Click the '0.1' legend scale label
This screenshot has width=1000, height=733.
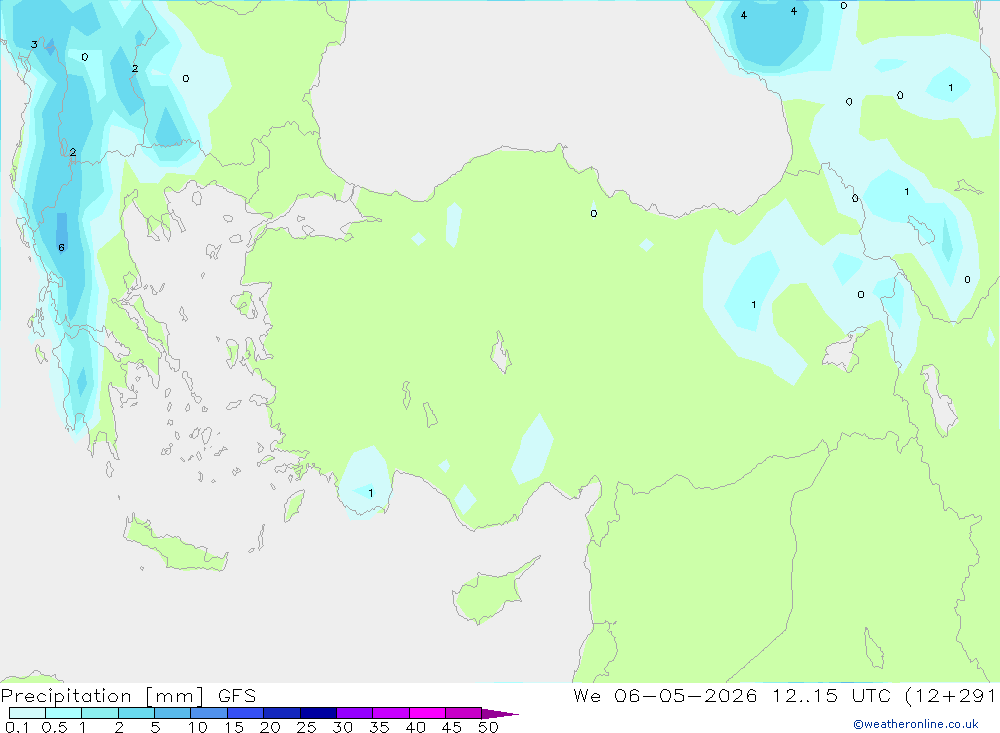17,727
